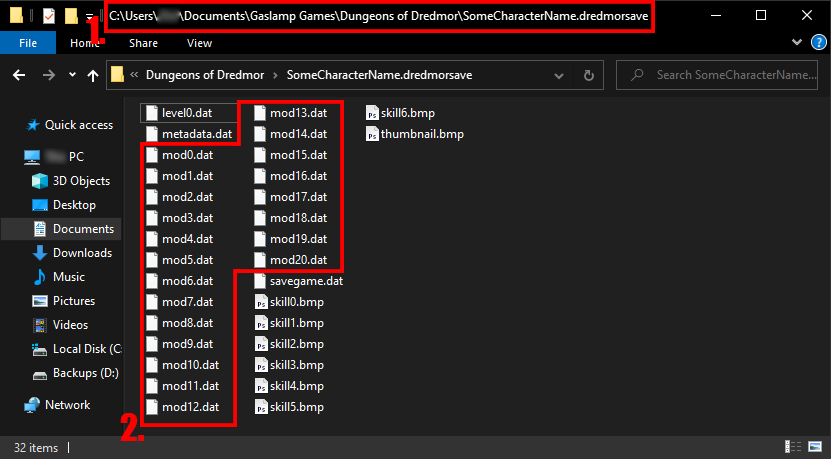Viewport: 831px width, 459px height.
Task: Select the mod15.dat file
Action: pyautogui.click(x=290, y=155)
